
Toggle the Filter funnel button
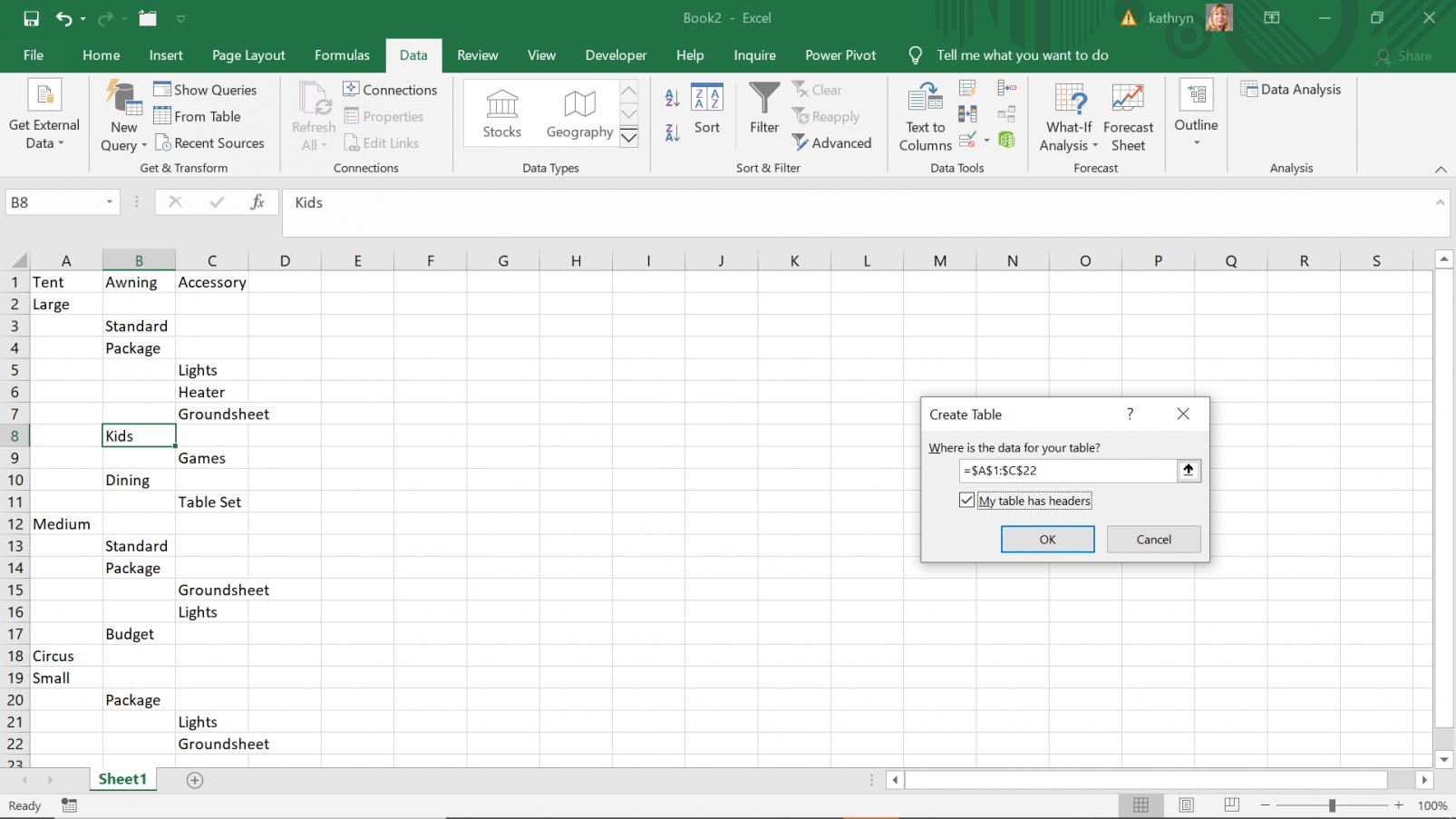click(x=764, y=109)
